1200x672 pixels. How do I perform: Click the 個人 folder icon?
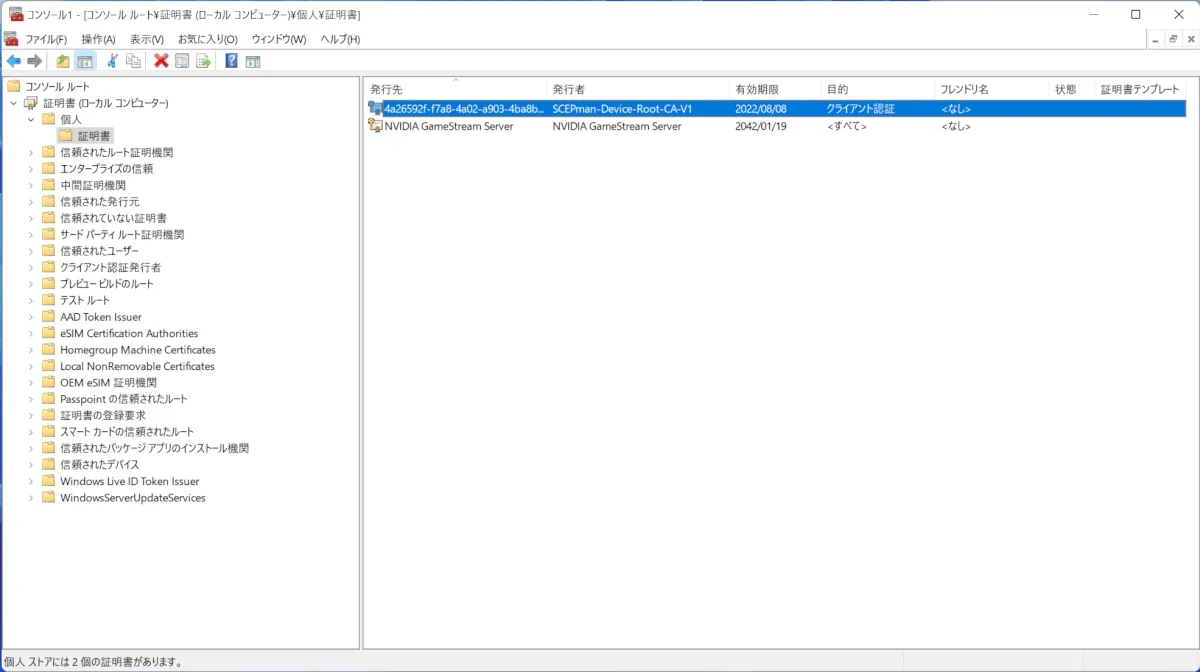(48, 119)
